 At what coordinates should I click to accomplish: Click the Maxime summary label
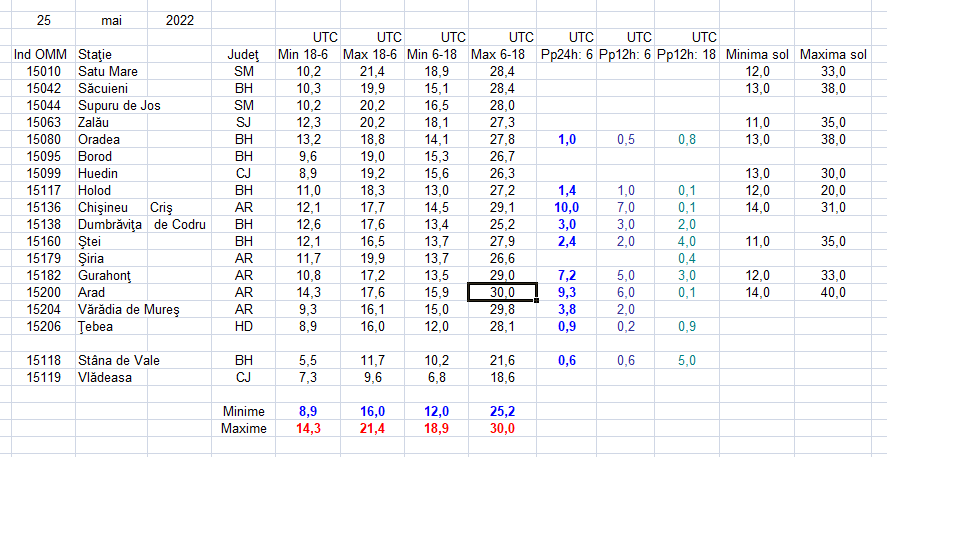tap(243, 429)
